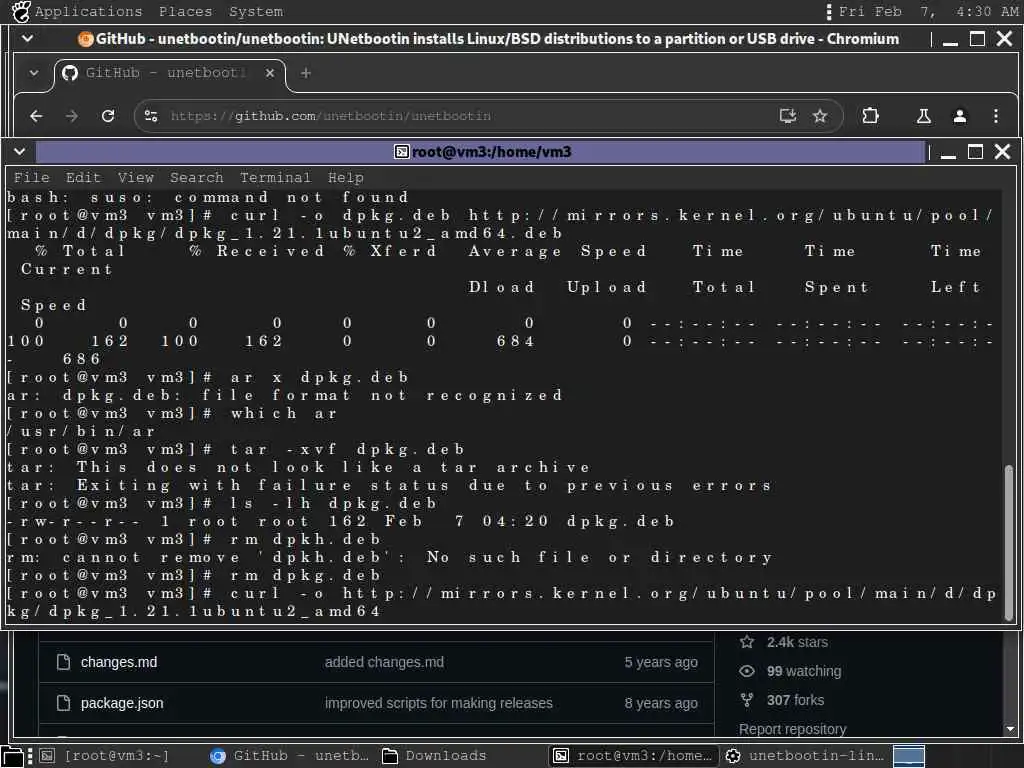View site information icon in address bar
Viewport: 1024px width, 768px height.
click(151, 116)
